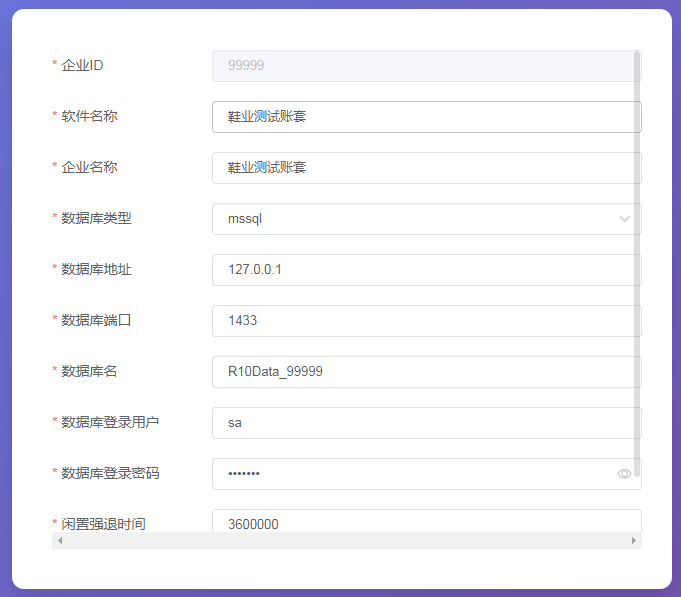The image size is (681, 597).
Task: Click the vertical scrollbar thumb
Action: [x=637, y=250]
